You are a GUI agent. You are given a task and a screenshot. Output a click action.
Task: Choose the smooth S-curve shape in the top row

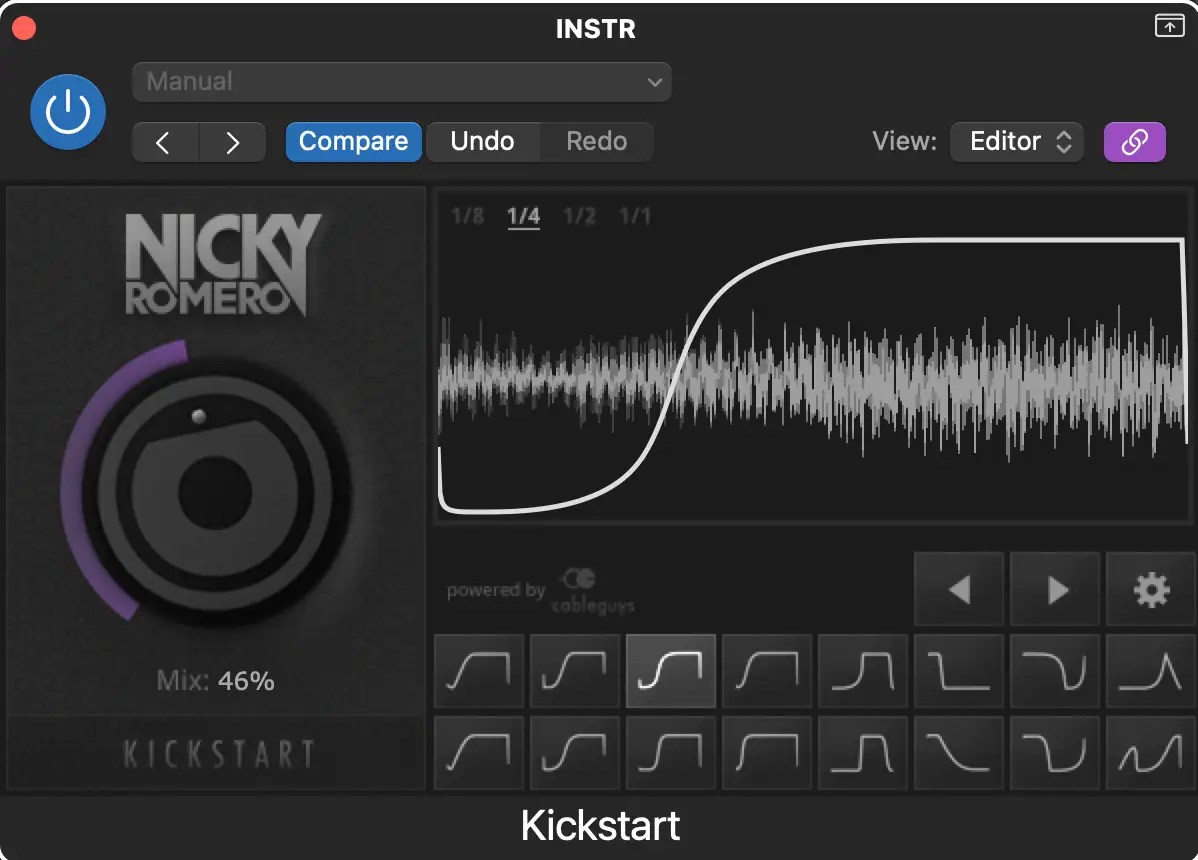tap(575, 671)
